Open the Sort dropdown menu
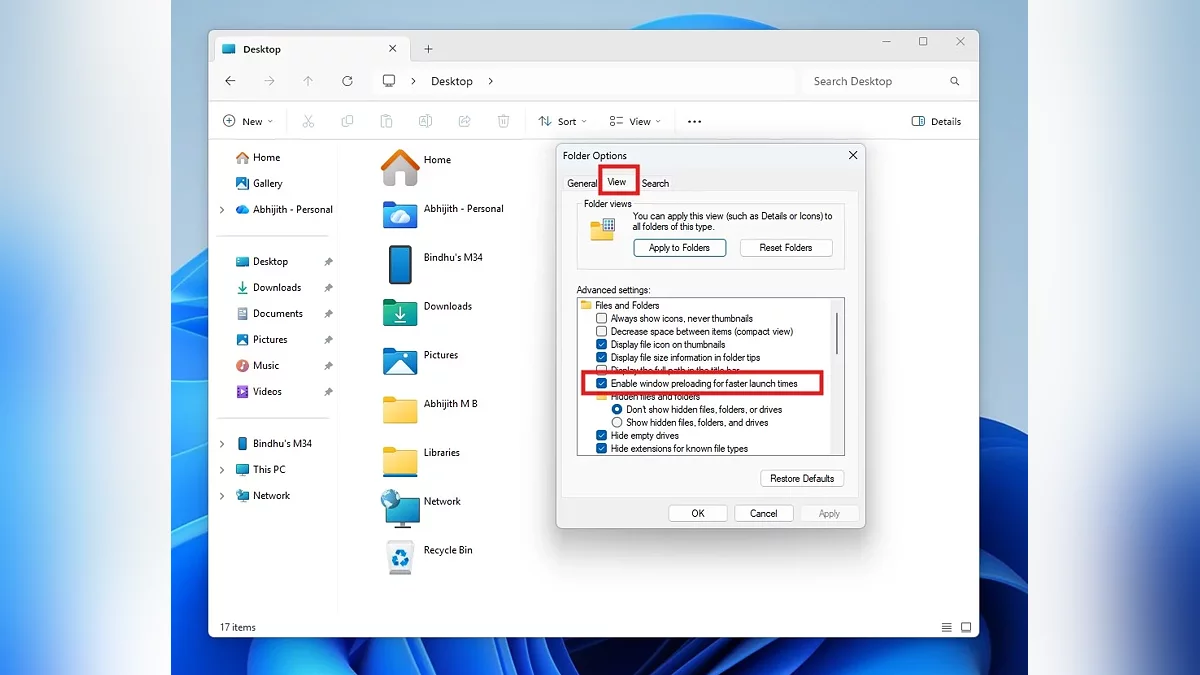The width and height of the screenshot is (1200, 675). [x=562, y=121]
